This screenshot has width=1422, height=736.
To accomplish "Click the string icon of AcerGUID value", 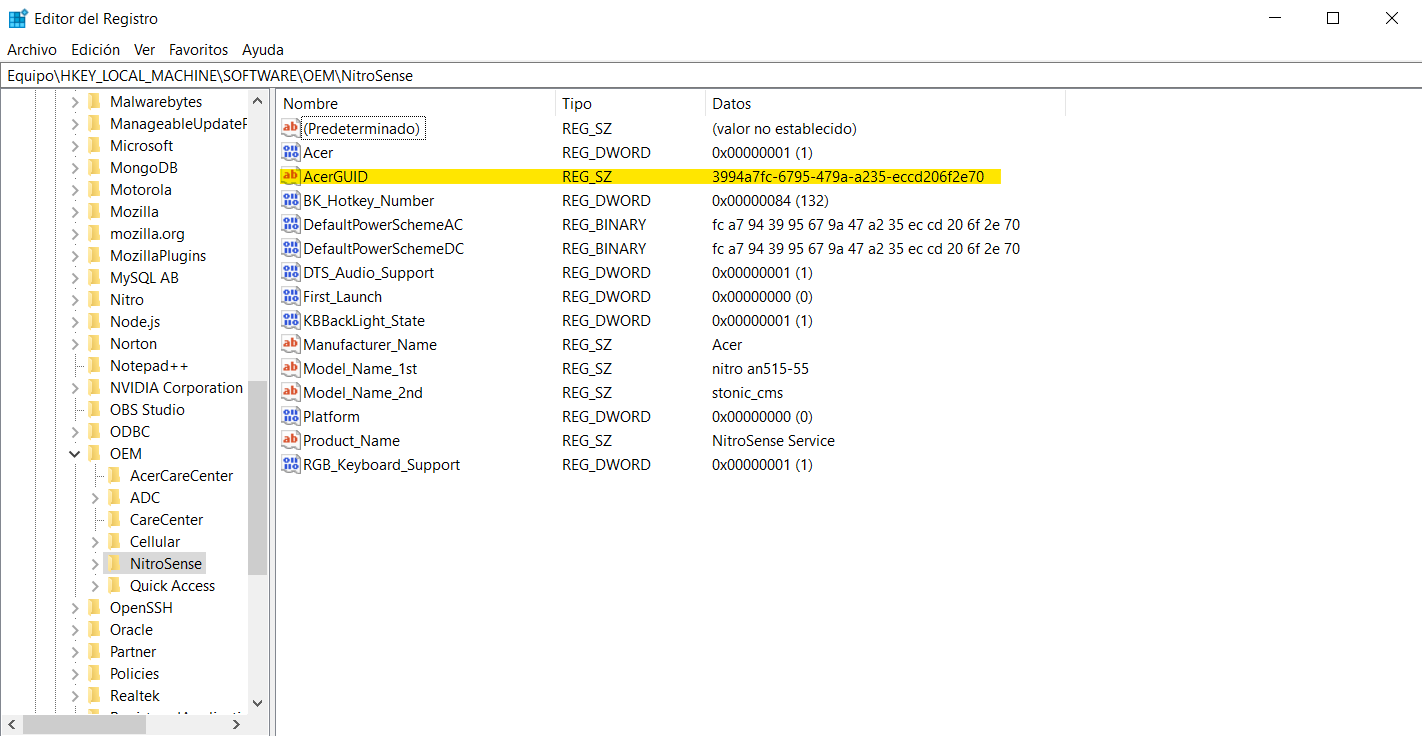I will 291,176.
